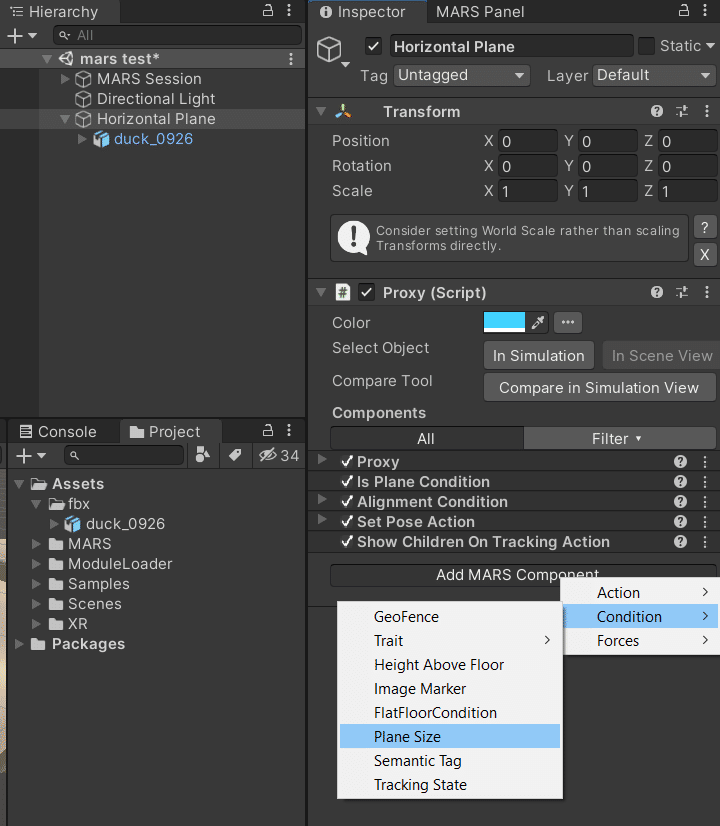Image resolution: width=720 pixels, height=826 pixels.
Task: Open Transform component help icon
Action: tap(657, 111)
